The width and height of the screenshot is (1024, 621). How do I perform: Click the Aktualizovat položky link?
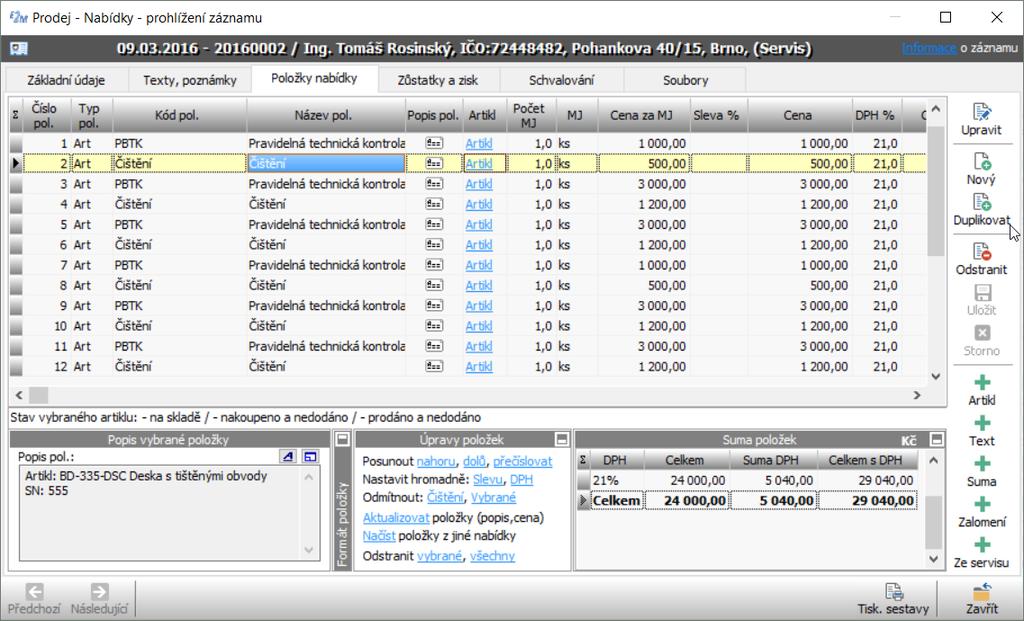pos(396,518)
